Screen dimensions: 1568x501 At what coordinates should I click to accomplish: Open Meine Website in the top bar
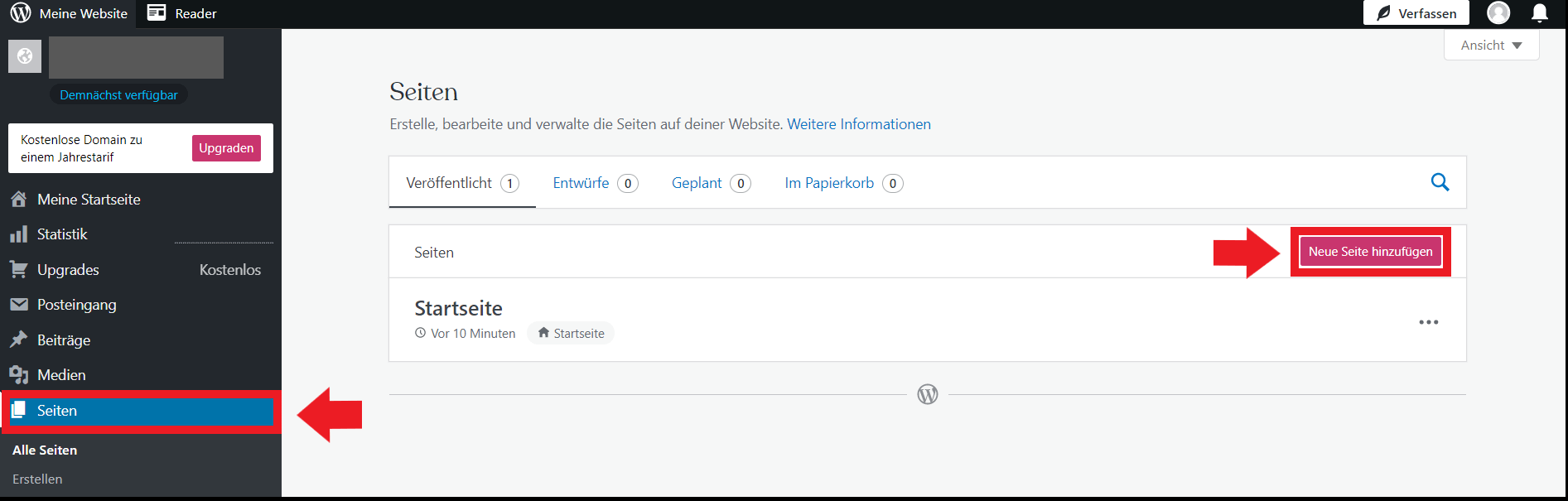(84, 13)
